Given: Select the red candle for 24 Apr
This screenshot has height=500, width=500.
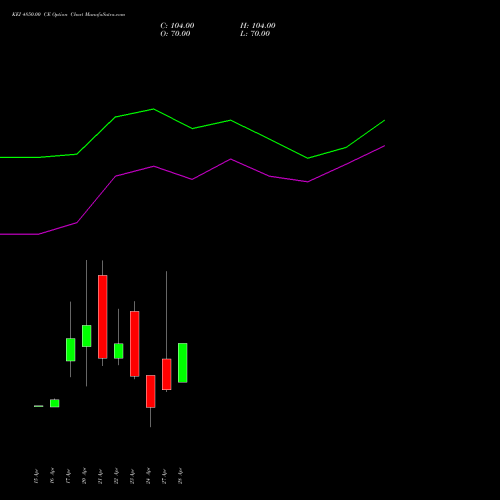Looking at the screenshot, I should pyautogui.click(x=151, y=391).
